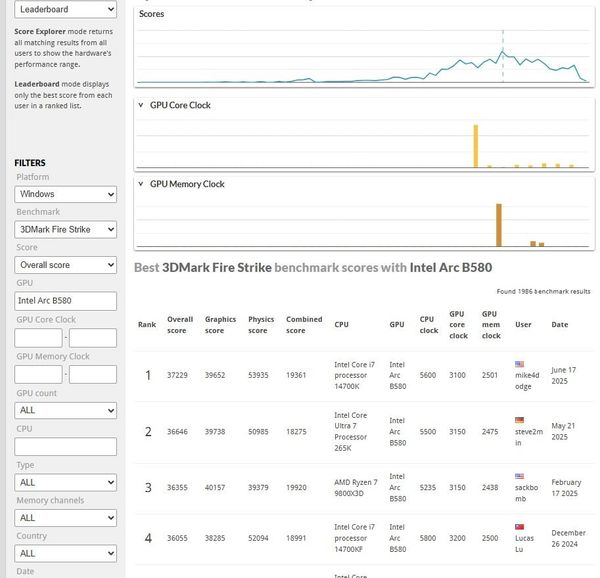The width and height of the screenshot is (600, 578).
Task: Click the CPU clock column header
Action: point(429,324)
